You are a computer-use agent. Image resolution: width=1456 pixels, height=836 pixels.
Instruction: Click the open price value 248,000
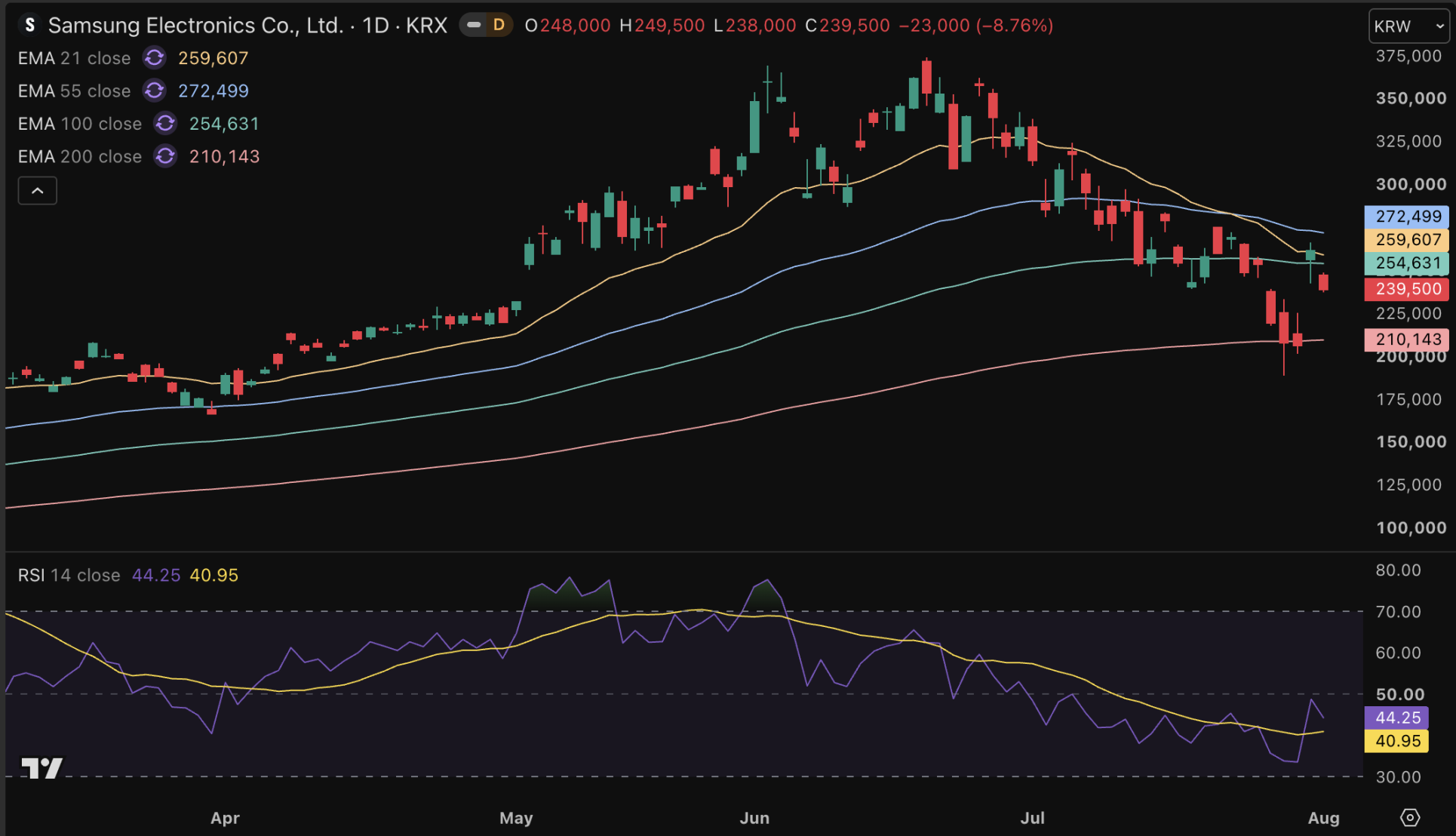[x=576, y=25]
